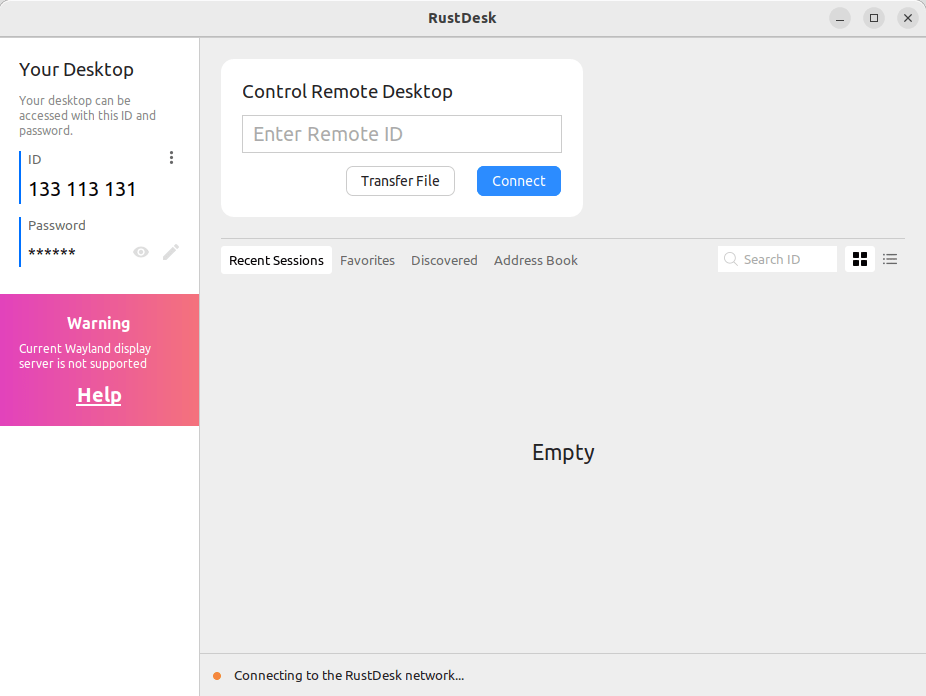Minimize the RustDesk window
Screen dimensions: 926x696
[x=840, y=18]
